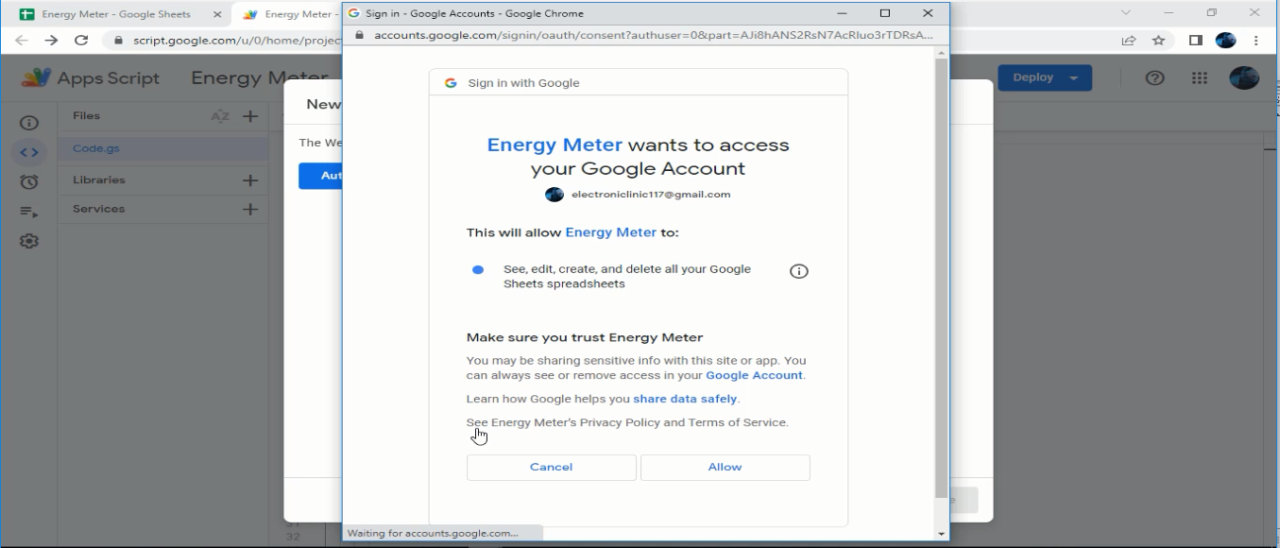Screen dimensions: 1280x548
Task: Open Chrome three-dot menu
Action: pos(1256,41)
